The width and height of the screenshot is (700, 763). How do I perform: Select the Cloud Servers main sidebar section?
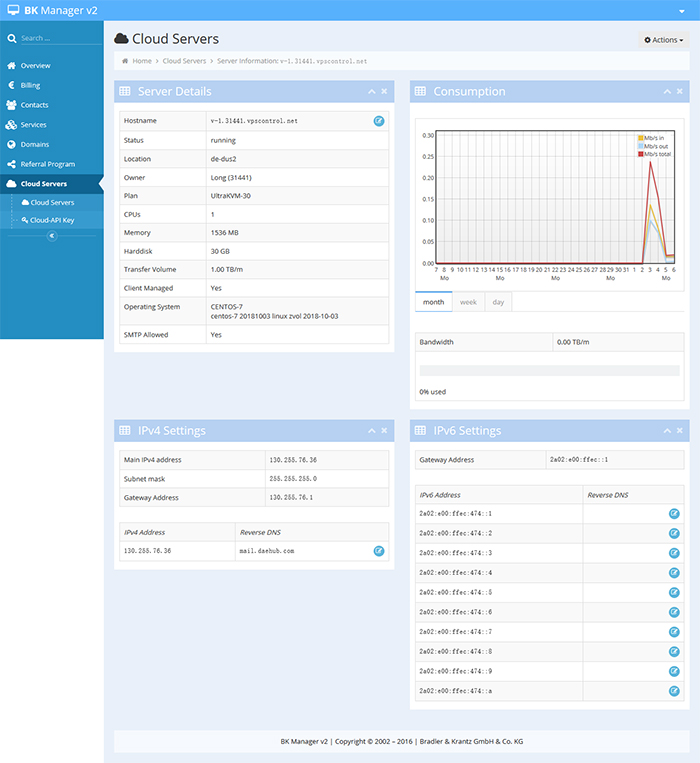pos(52,184)
